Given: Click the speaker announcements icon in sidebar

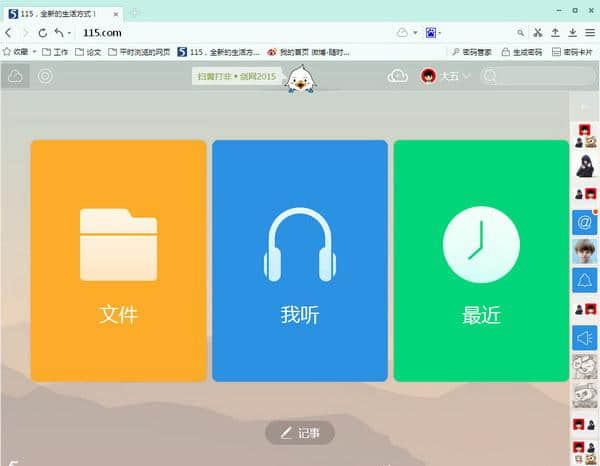Looking at the screenshot, I should pos(584,338).
